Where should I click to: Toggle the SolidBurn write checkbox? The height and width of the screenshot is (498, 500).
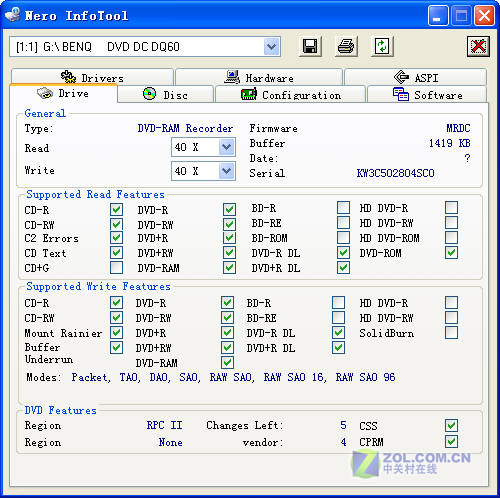point(451,332)
